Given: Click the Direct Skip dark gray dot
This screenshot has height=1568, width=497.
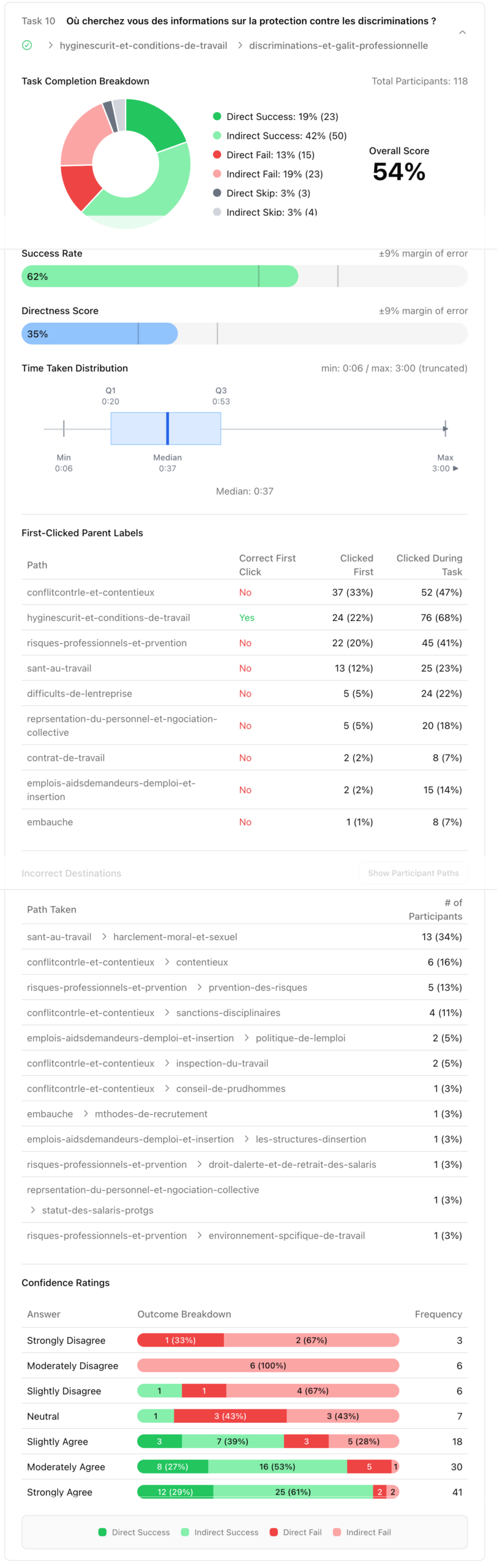Looking at the screenshot, I should pos(217,193).
